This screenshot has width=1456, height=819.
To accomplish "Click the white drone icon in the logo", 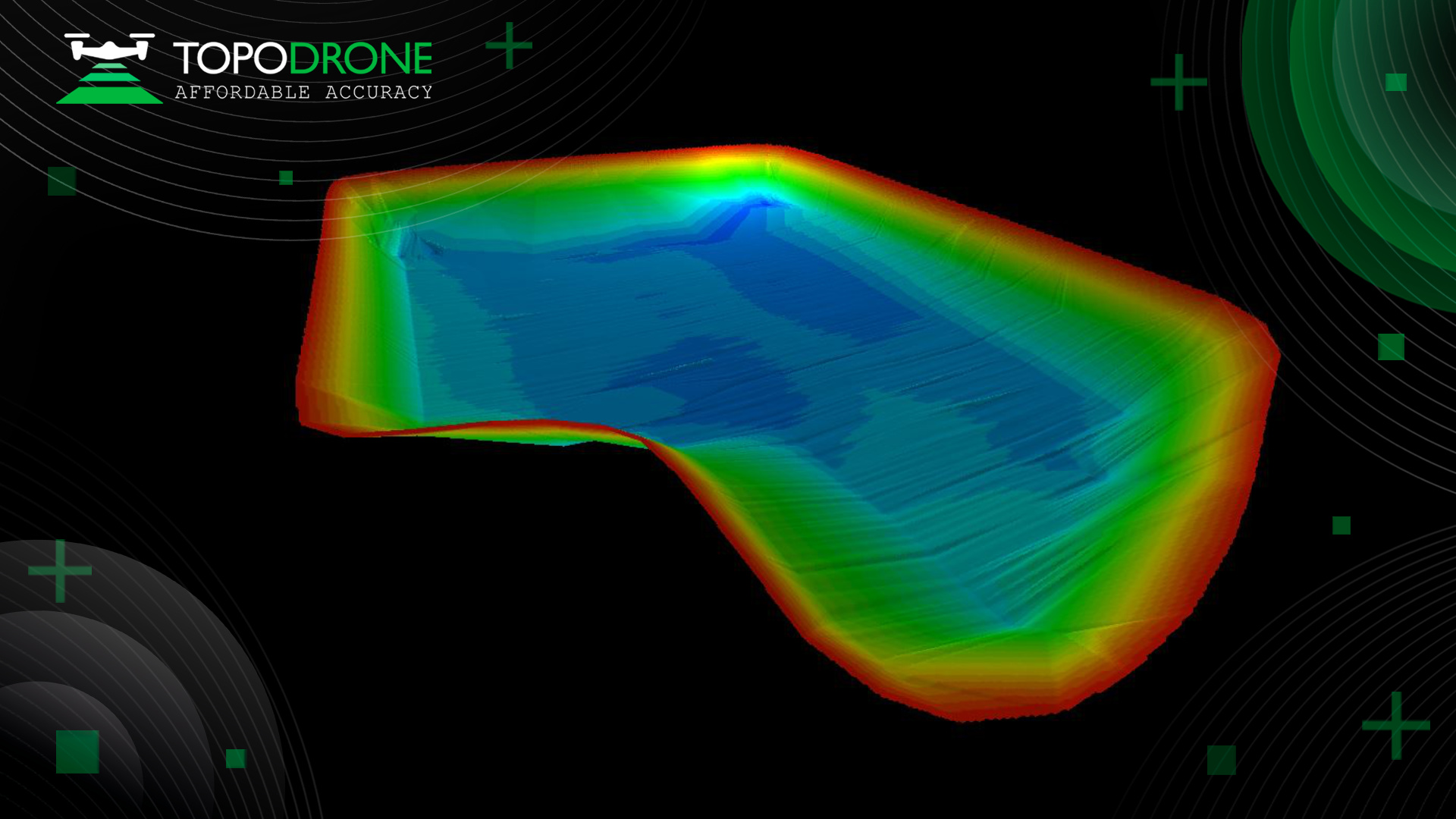I will (110, 48).
